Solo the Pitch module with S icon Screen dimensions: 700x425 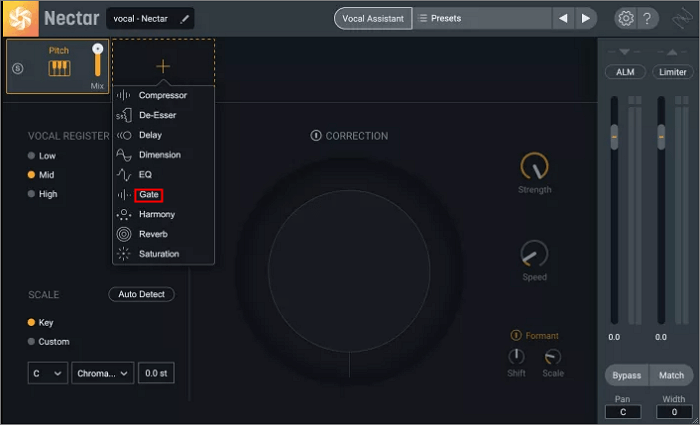(x=17, y=68)
